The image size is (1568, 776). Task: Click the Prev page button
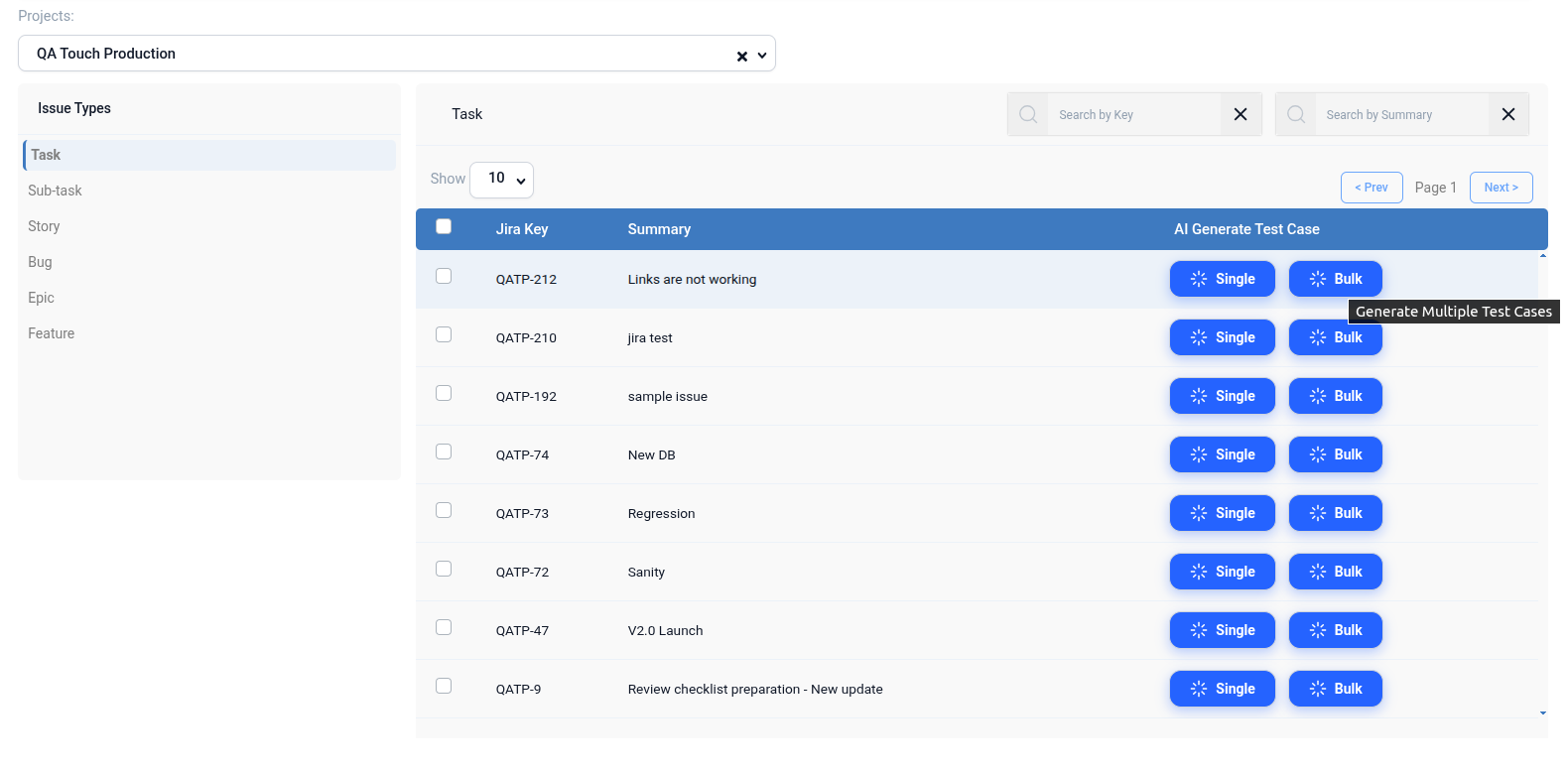click(x=1371, y=188)
